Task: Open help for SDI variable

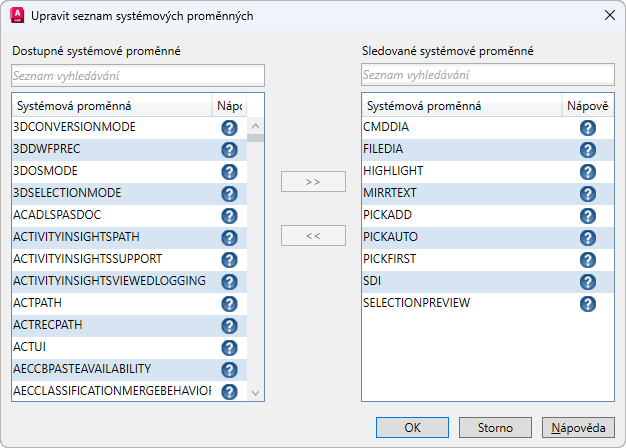Action: click(588, 282)
